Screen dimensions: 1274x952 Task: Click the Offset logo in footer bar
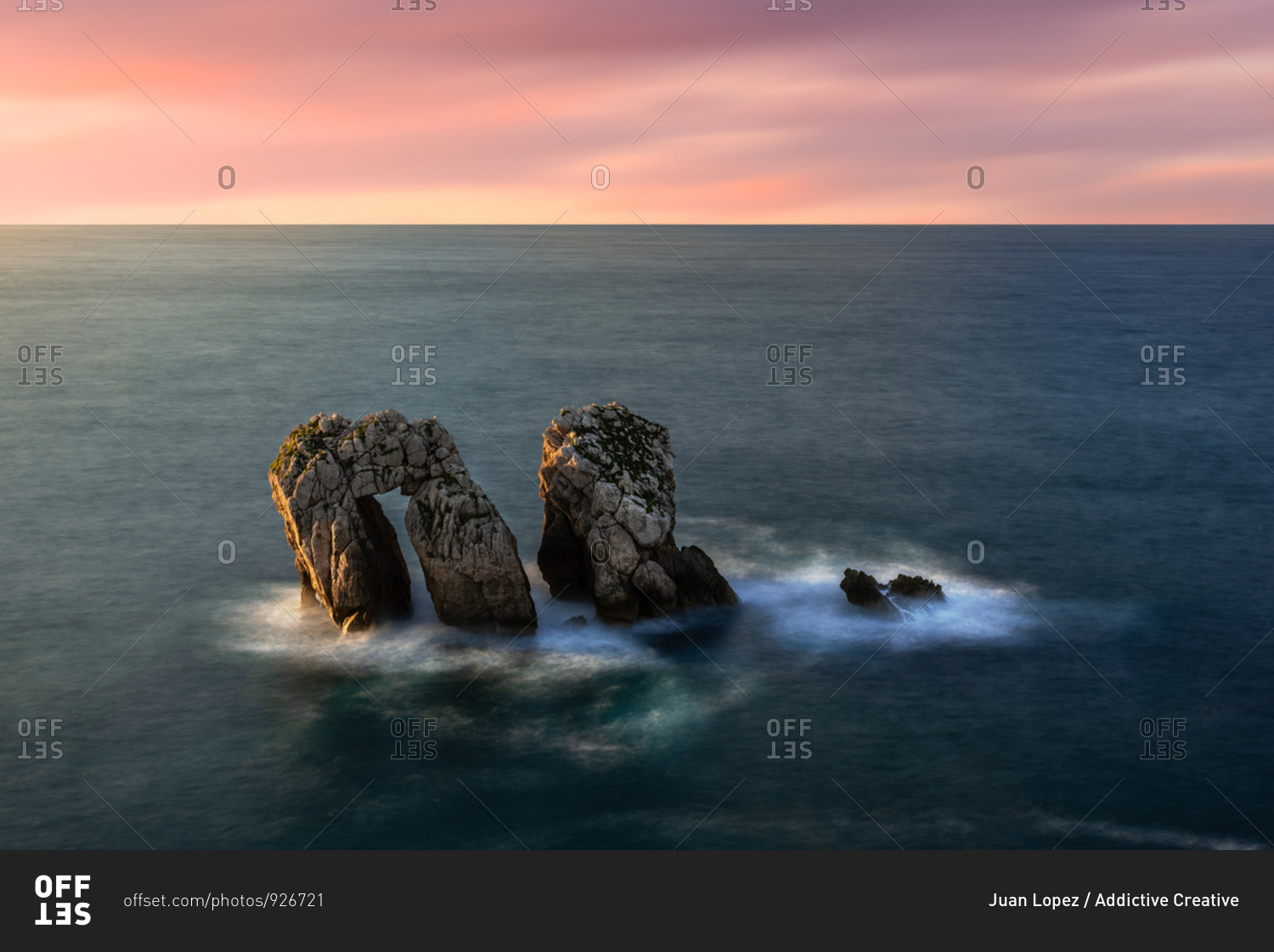point(62,900)
